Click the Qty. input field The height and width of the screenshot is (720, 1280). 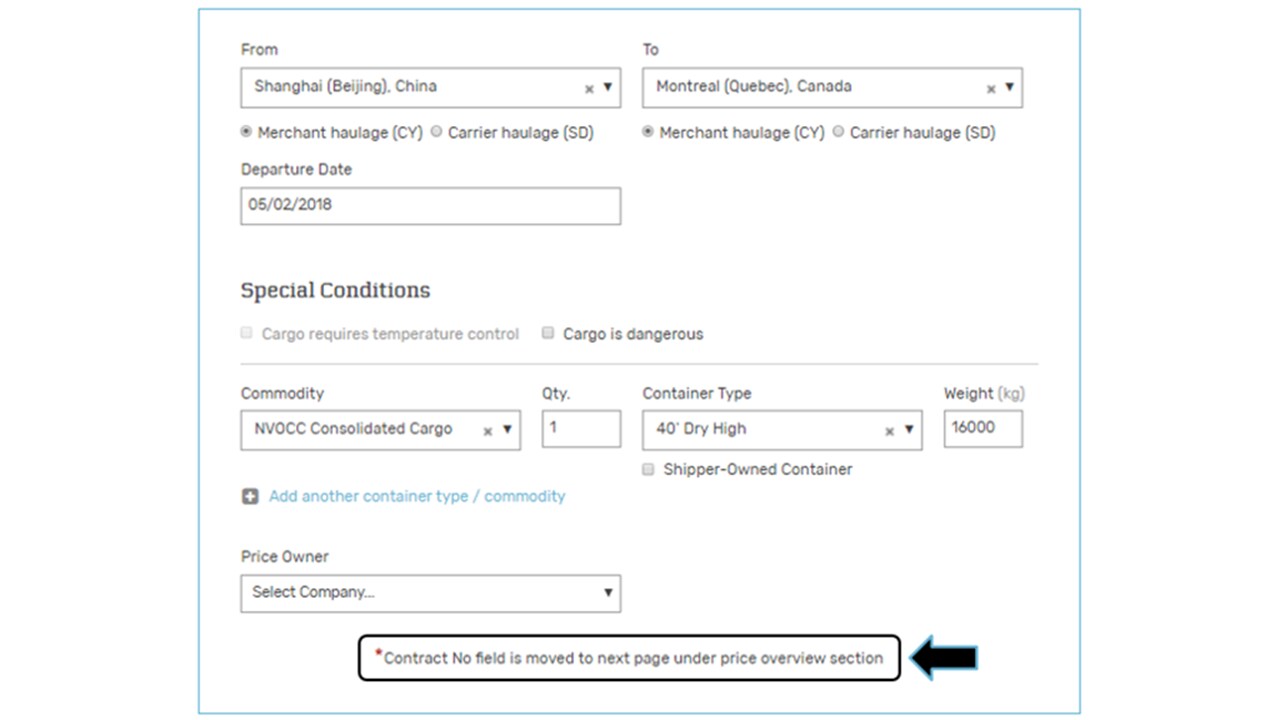click(581, 428)
